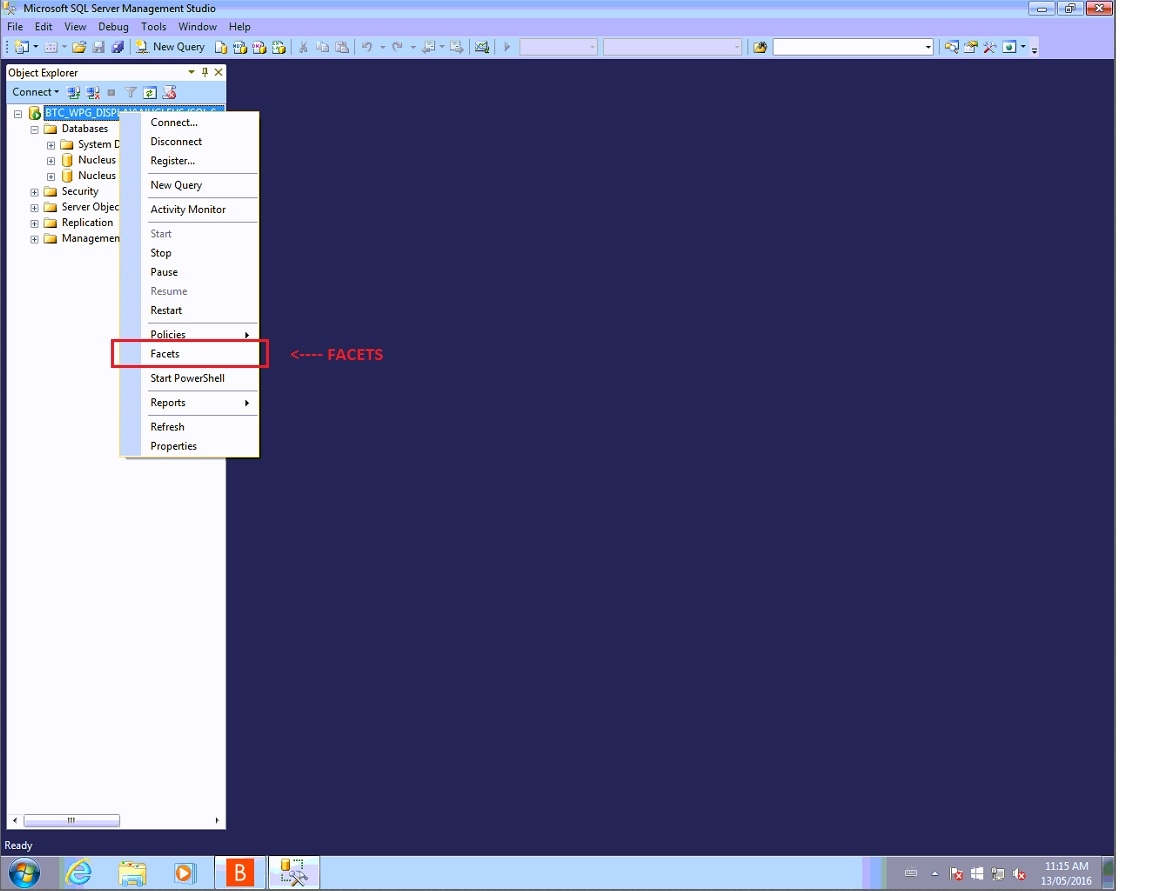This screenshot has width=1152, height=891.
Task: Click the Find in Files icon
Action: [x=760, y=47]
